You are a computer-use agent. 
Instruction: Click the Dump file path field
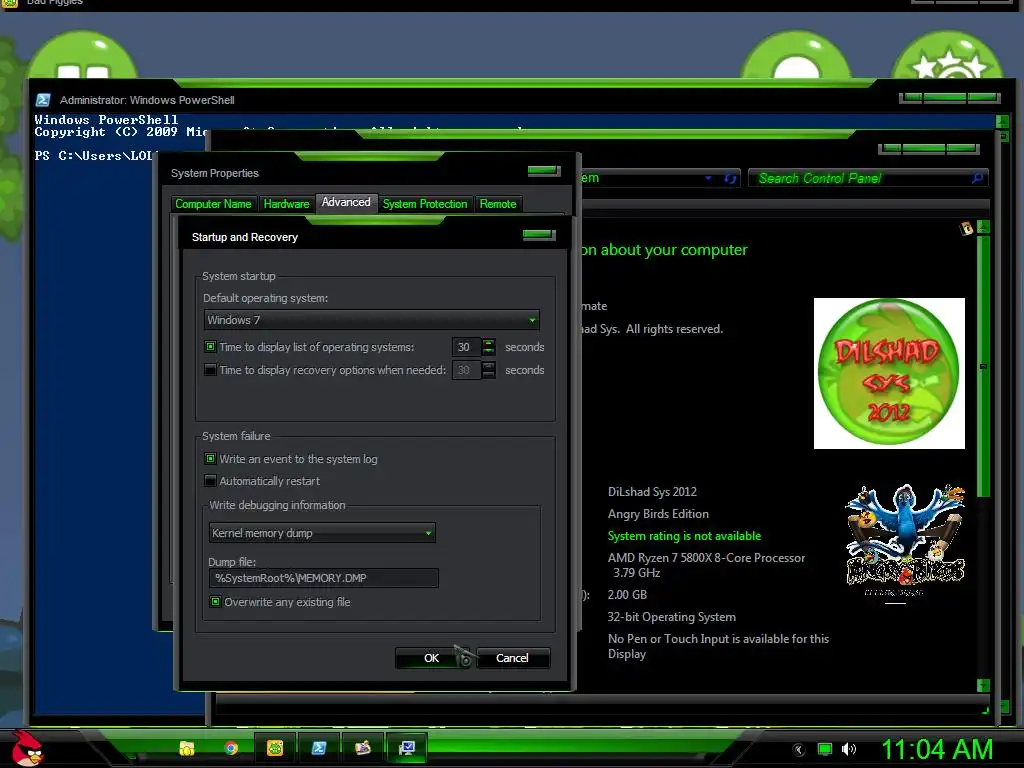click(324, 578)
